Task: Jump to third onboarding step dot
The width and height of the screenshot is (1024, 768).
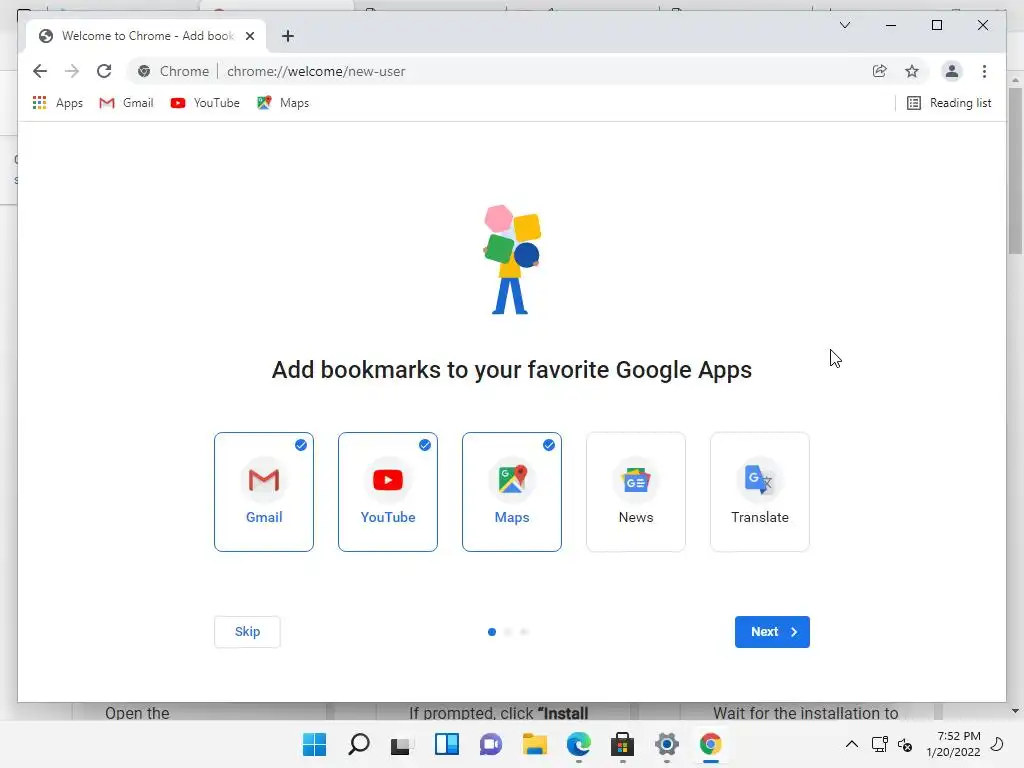Action: tap(524, 632)
